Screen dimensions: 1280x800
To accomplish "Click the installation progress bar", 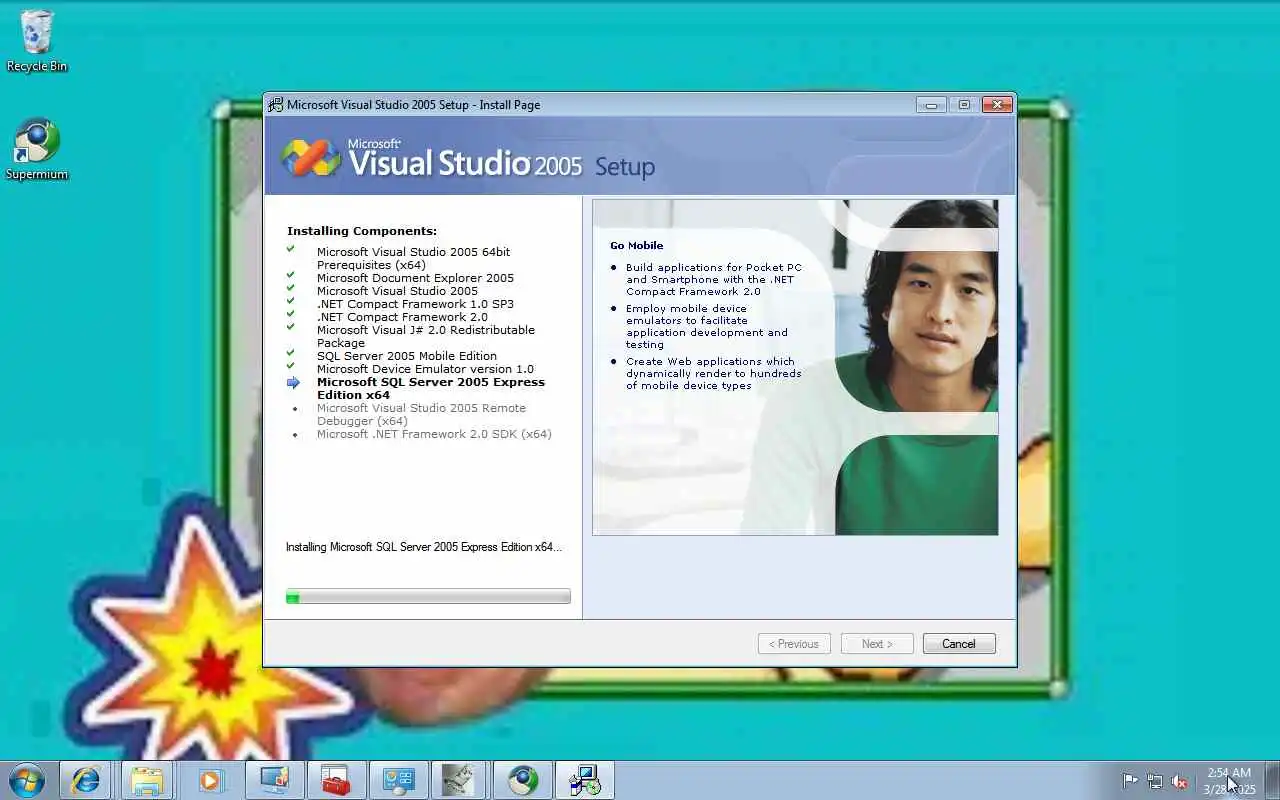I will tap(428, 597).
